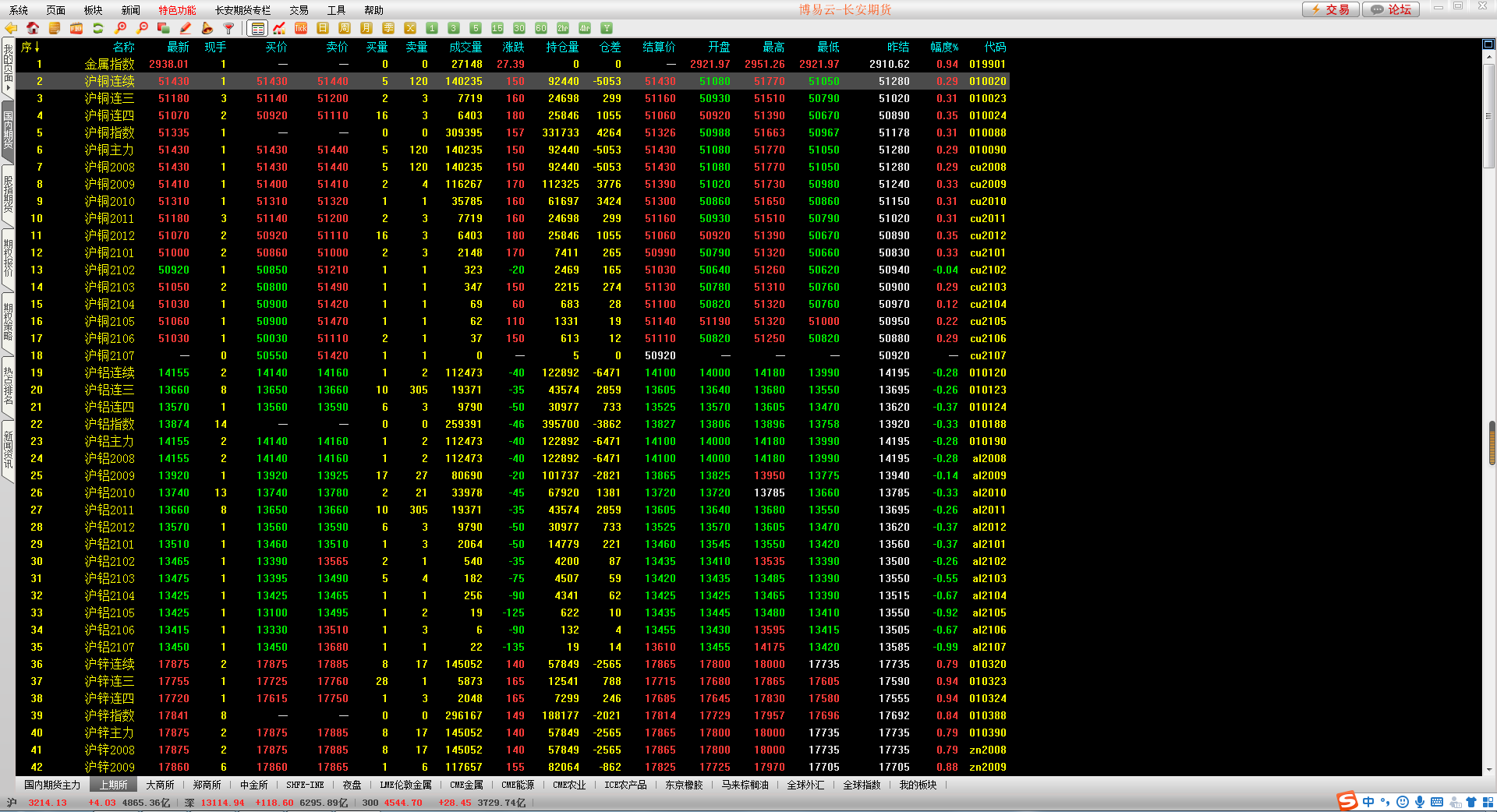1497x812 pixels.
Task: Open the 论坛 forum button
Action: coord(1391,9)
